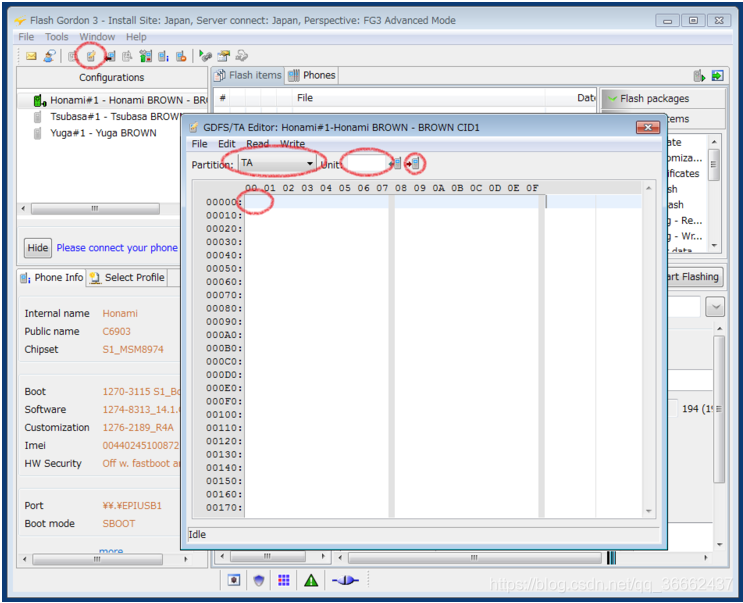Click the user chat icon in toolbar
Viewport: 743px width, 603px height.
tap(49, 56)
